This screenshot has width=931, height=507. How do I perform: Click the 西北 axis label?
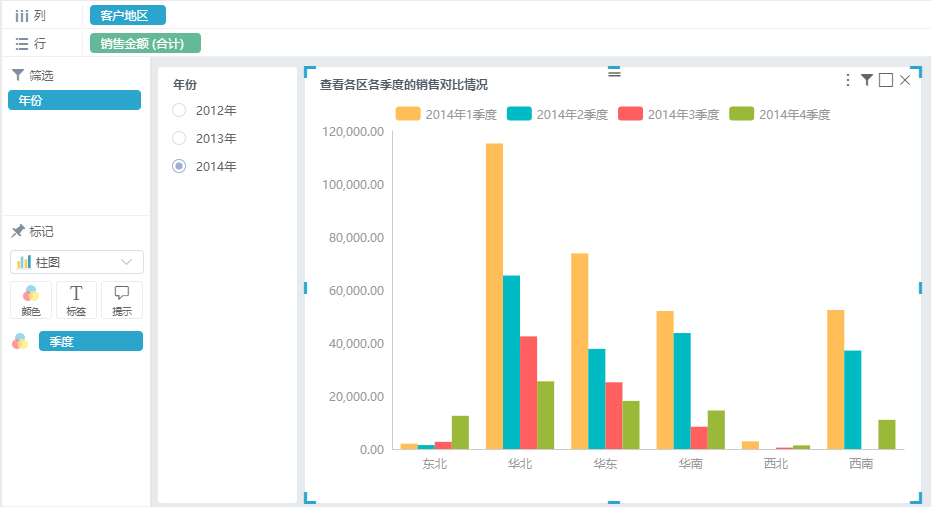pos(776,464)
